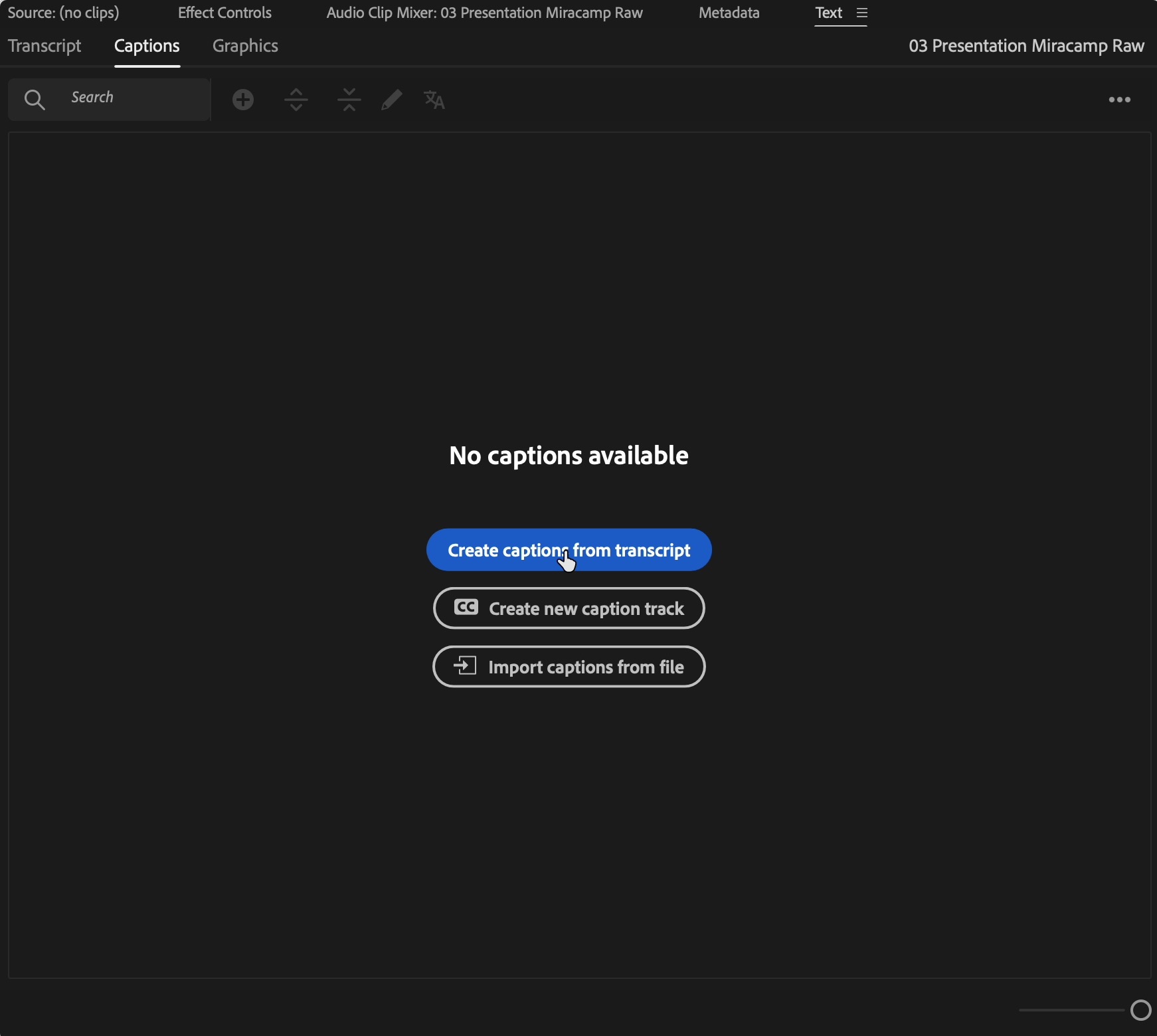Switch to the Transcript tab
The width and height of the screenshot is (1157, 1036).
(44, 46)
